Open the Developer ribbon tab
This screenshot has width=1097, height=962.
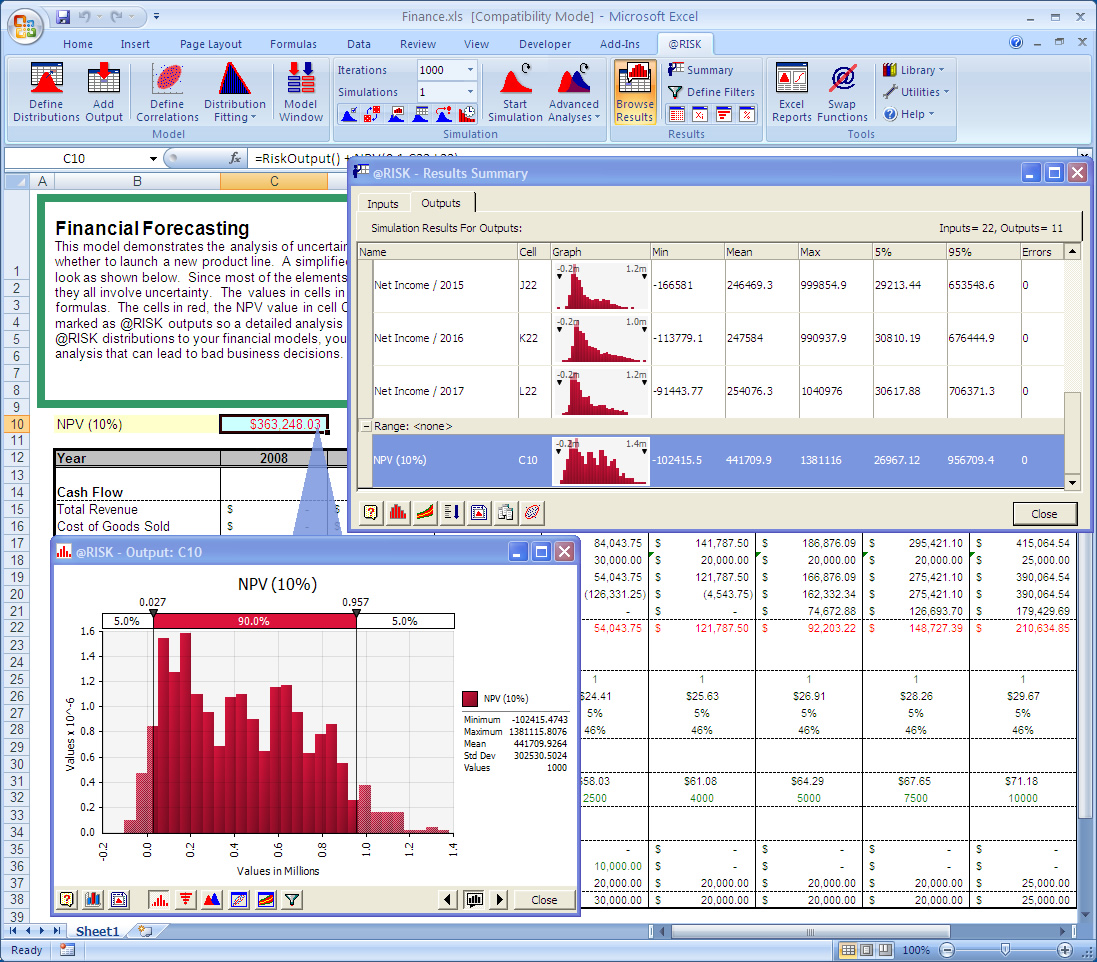(x=545, y=44)
